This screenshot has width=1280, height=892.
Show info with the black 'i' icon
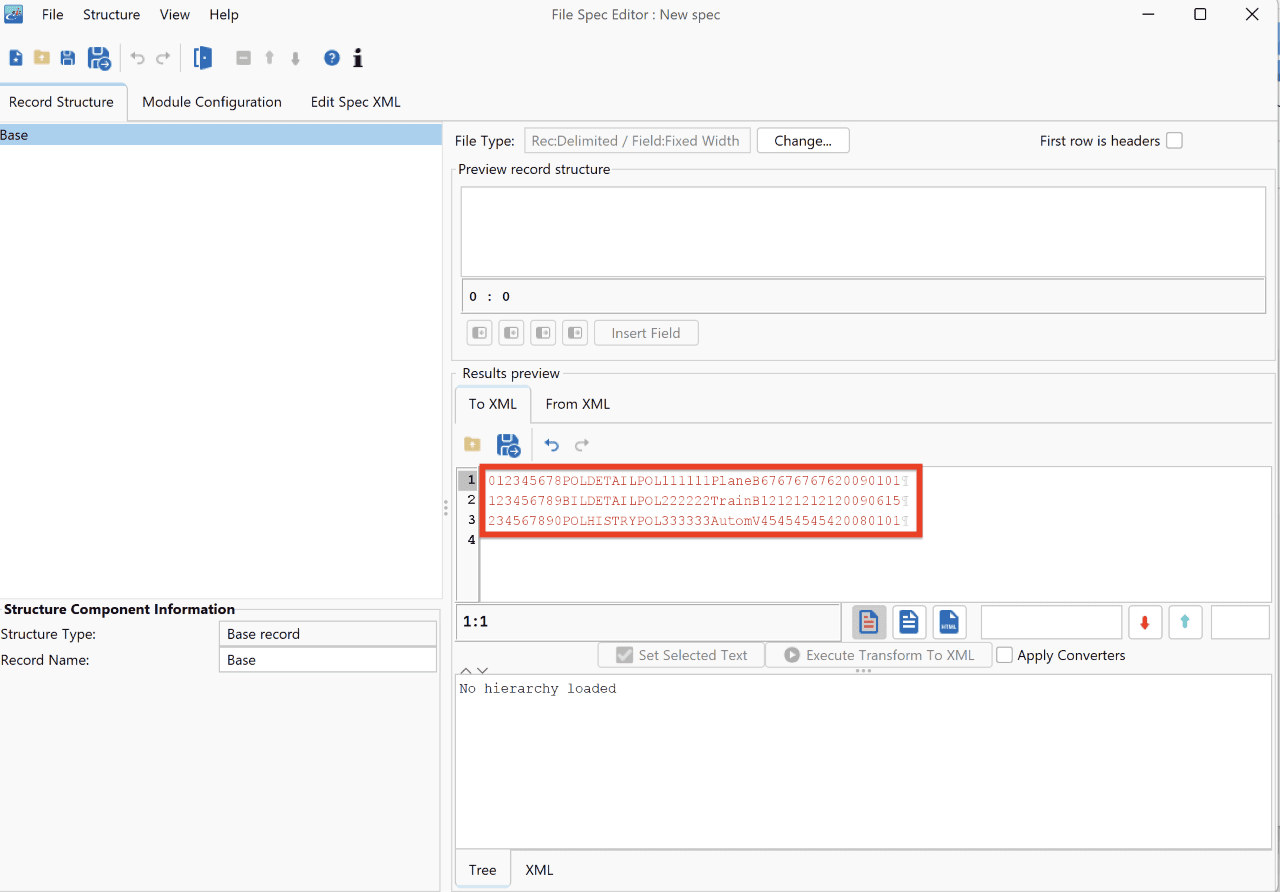tap(358, 58)
